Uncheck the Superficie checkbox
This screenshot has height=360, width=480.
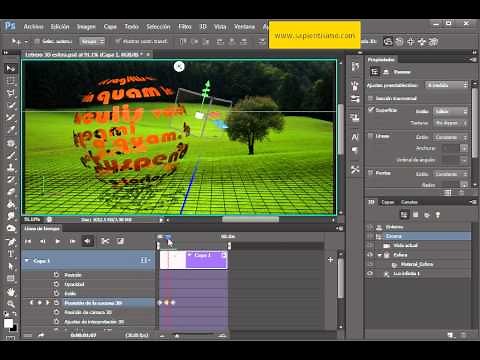click(370, 109)
